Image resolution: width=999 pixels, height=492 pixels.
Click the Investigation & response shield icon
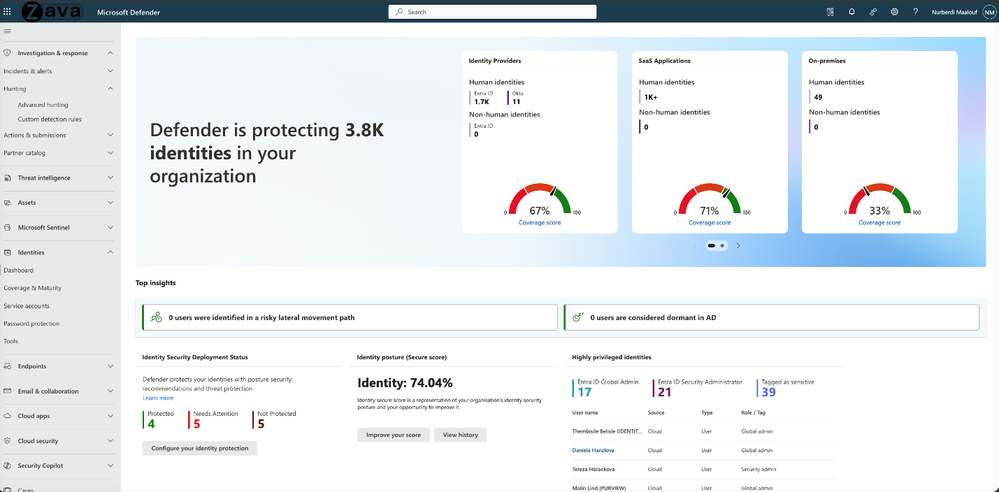pyautogui.click(x=8, y=53)
